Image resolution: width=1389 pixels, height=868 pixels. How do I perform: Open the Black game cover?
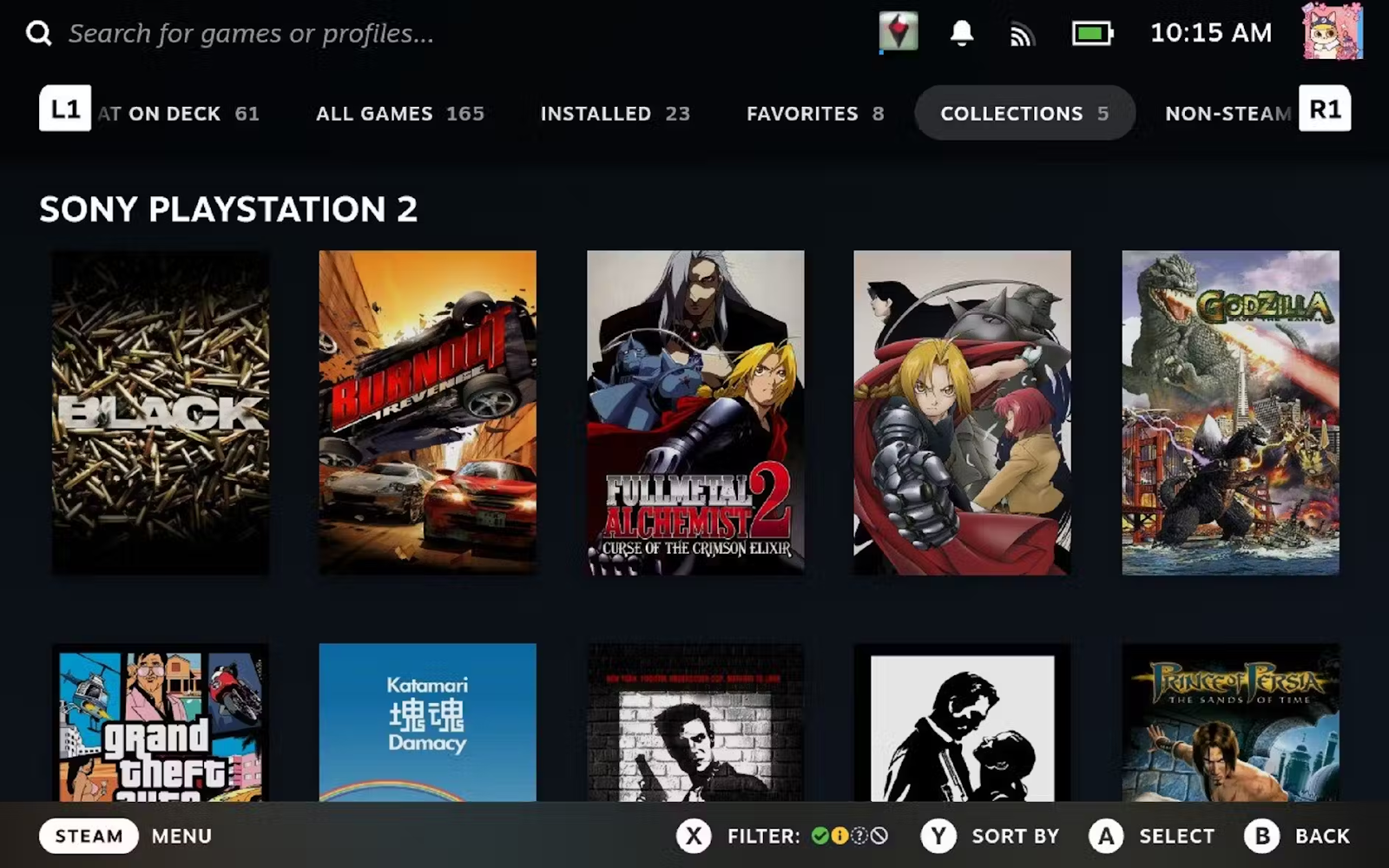161,412
